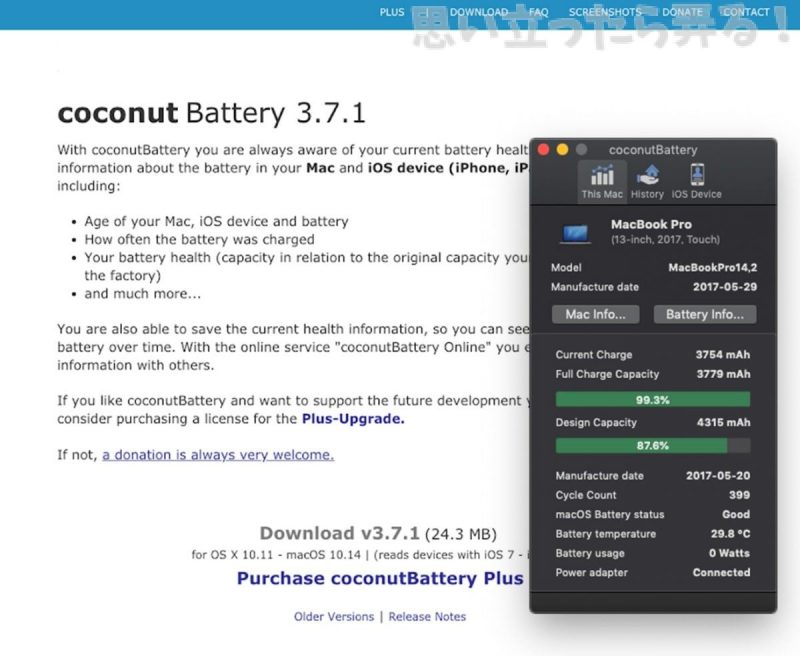Screen dimensions: 800x656
Task: Click the Current Charge value '3754 mAh'
Action: (x=722, y=355)
